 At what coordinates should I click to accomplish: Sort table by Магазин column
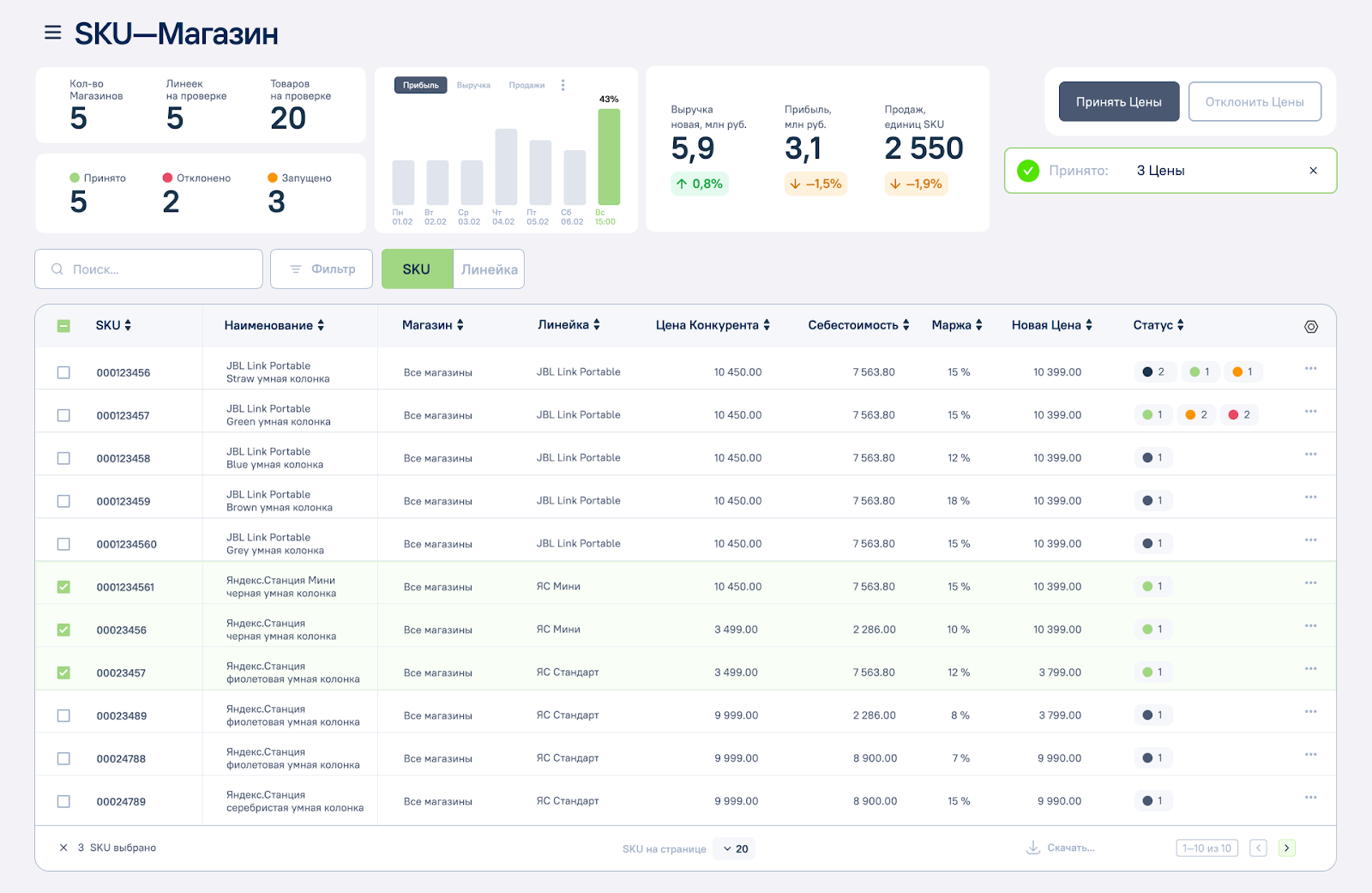tap(433, 325)
